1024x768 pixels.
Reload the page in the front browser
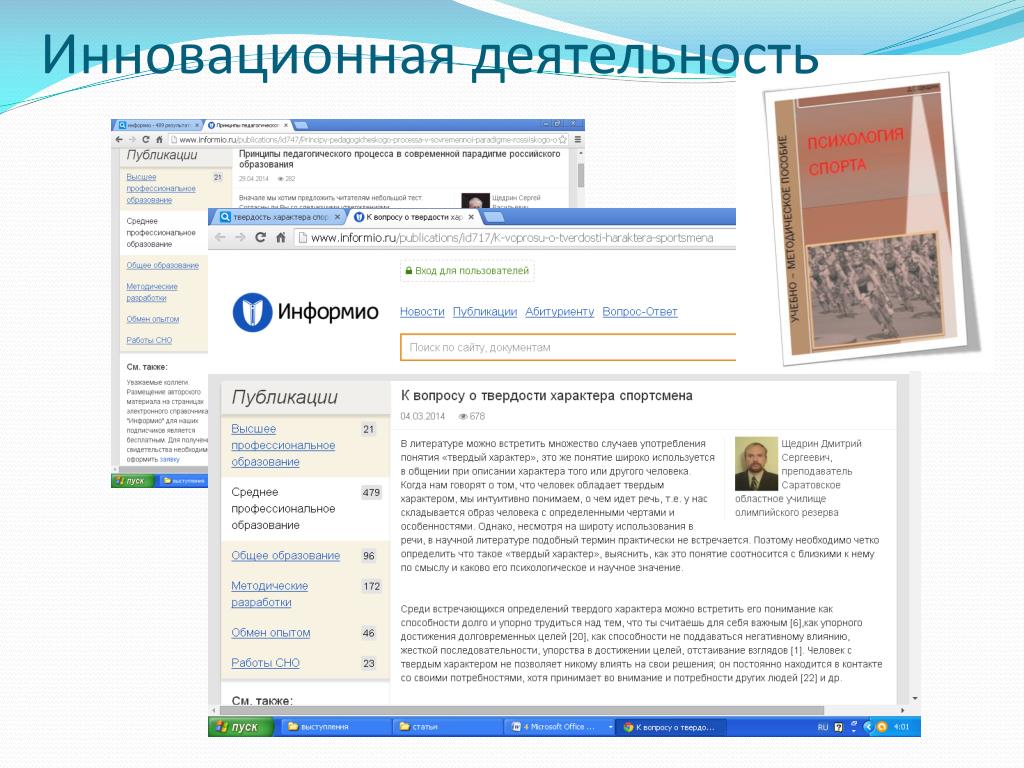(x=261, y=237)
